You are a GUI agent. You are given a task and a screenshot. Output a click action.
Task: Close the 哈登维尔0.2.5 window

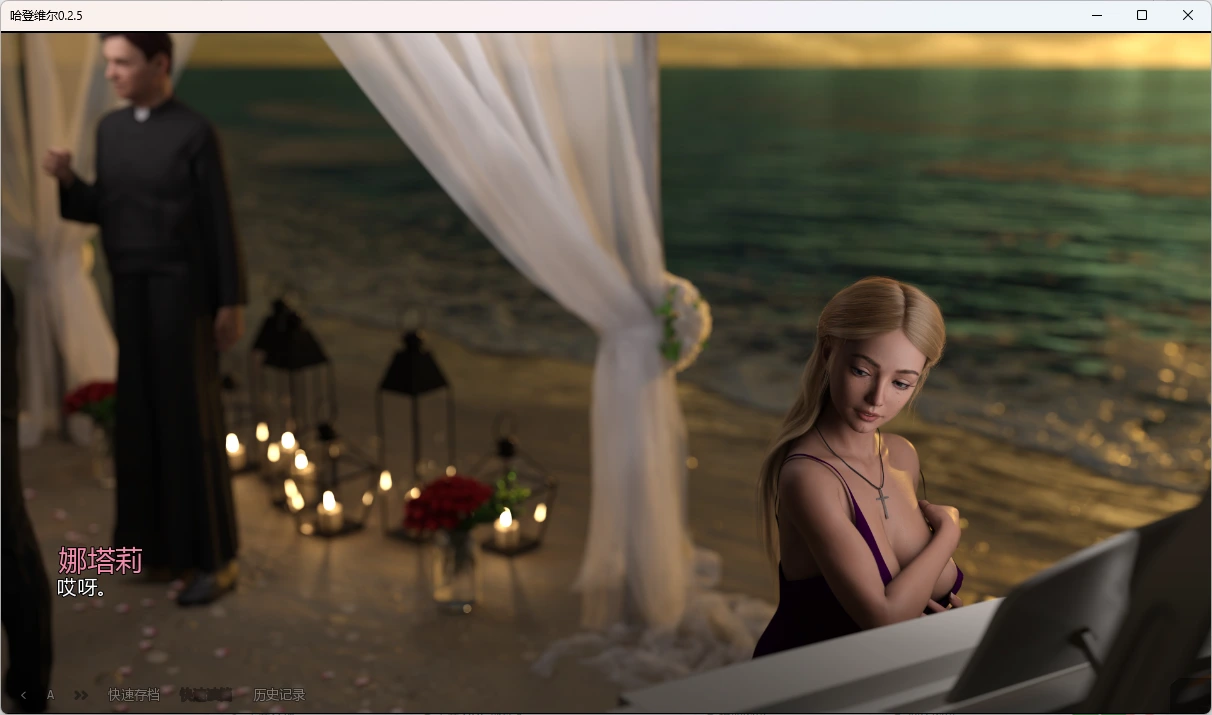coord(1188,15)
